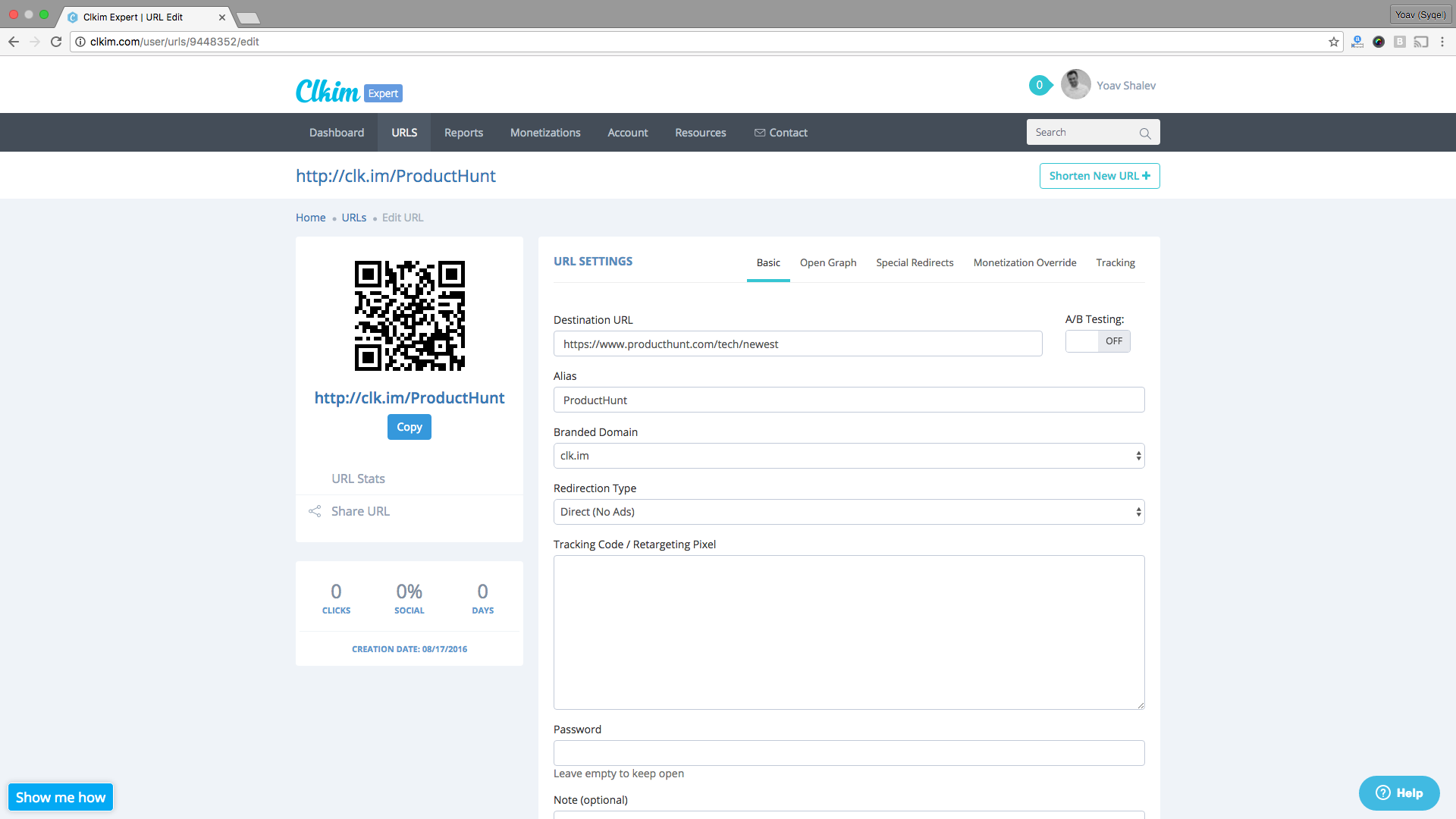Click Yoav Shalev profile avatar
The image size is (1456, 819).
click(1075, 85)
